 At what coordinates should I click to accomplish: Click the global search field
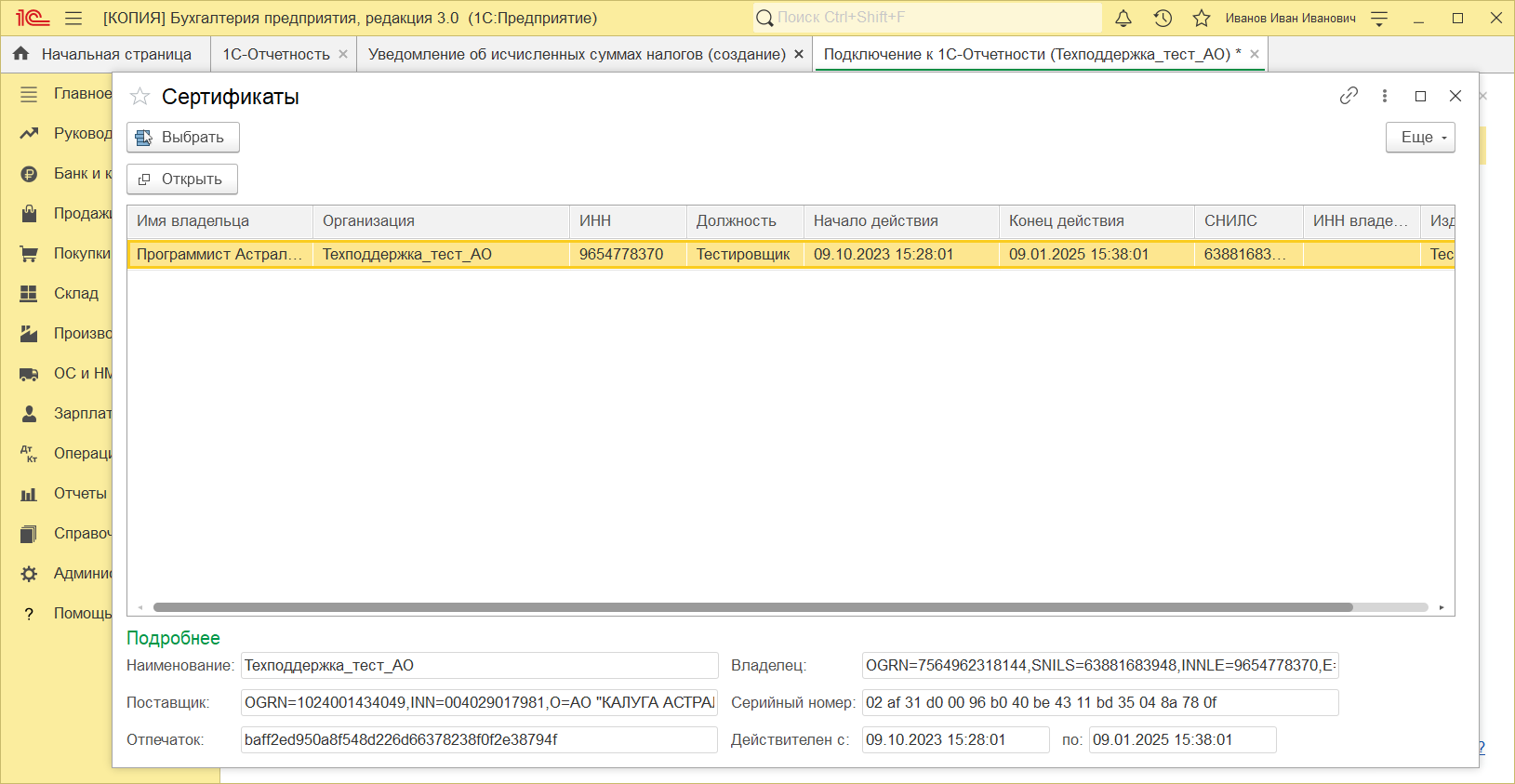pos(927,18)
